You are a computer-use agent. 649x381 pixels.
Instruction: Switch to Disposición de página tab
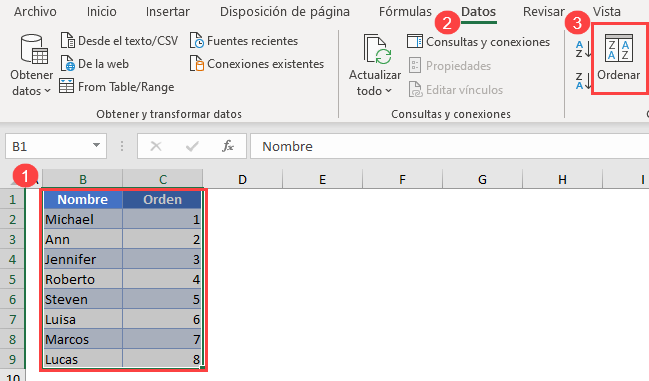click(285, 12)
